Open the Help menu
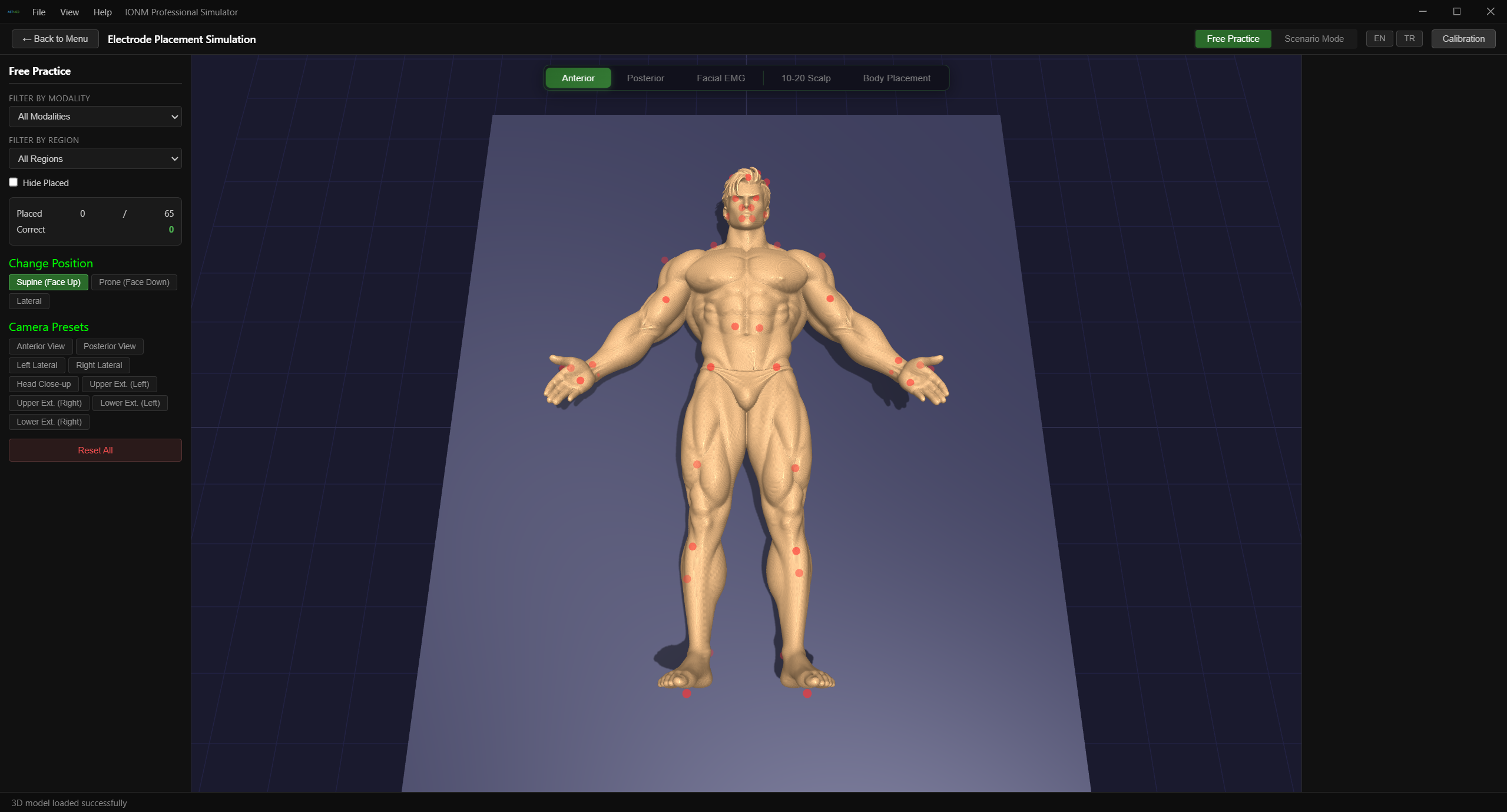The image size is (1507, 812). click(x=101, y=12)
